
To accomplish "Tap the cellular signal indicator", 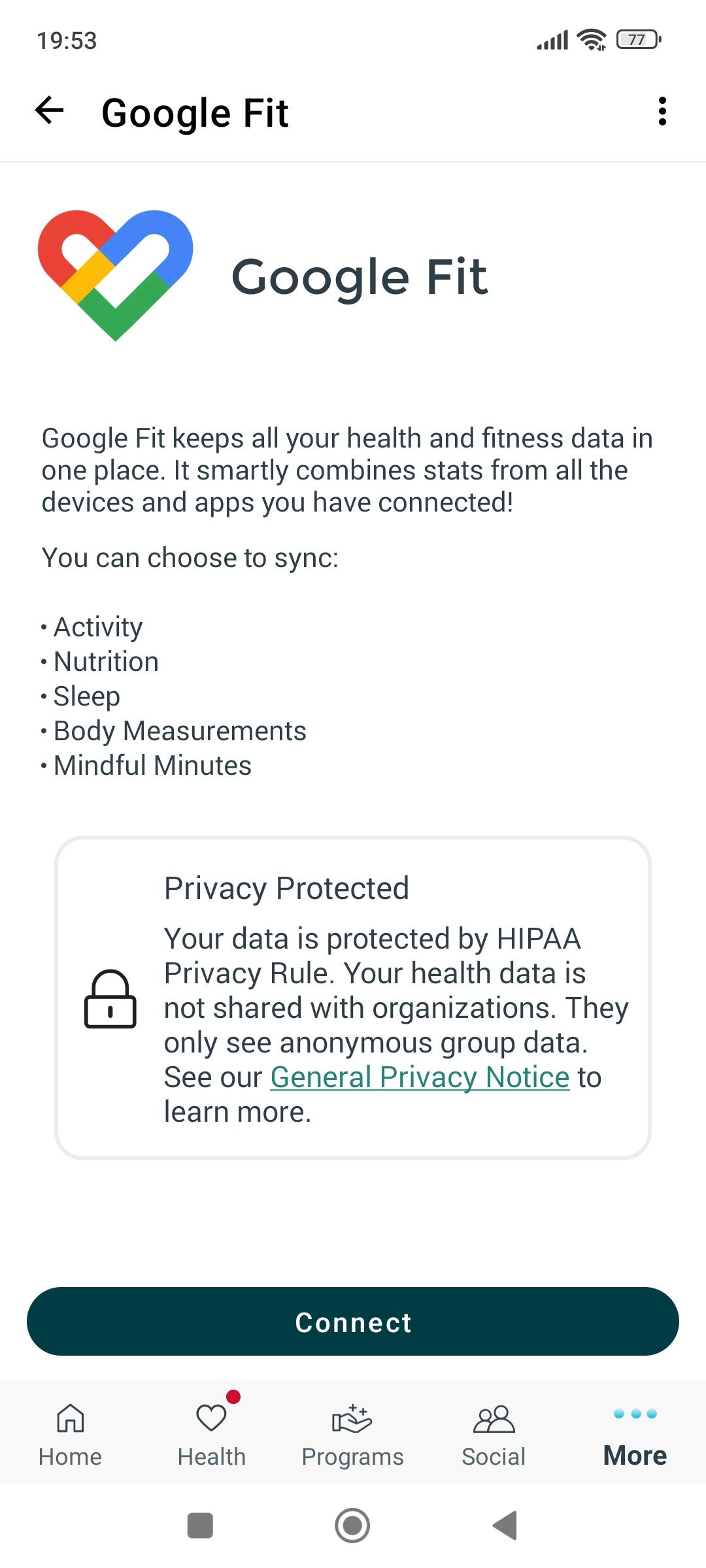I will [552, 39].
